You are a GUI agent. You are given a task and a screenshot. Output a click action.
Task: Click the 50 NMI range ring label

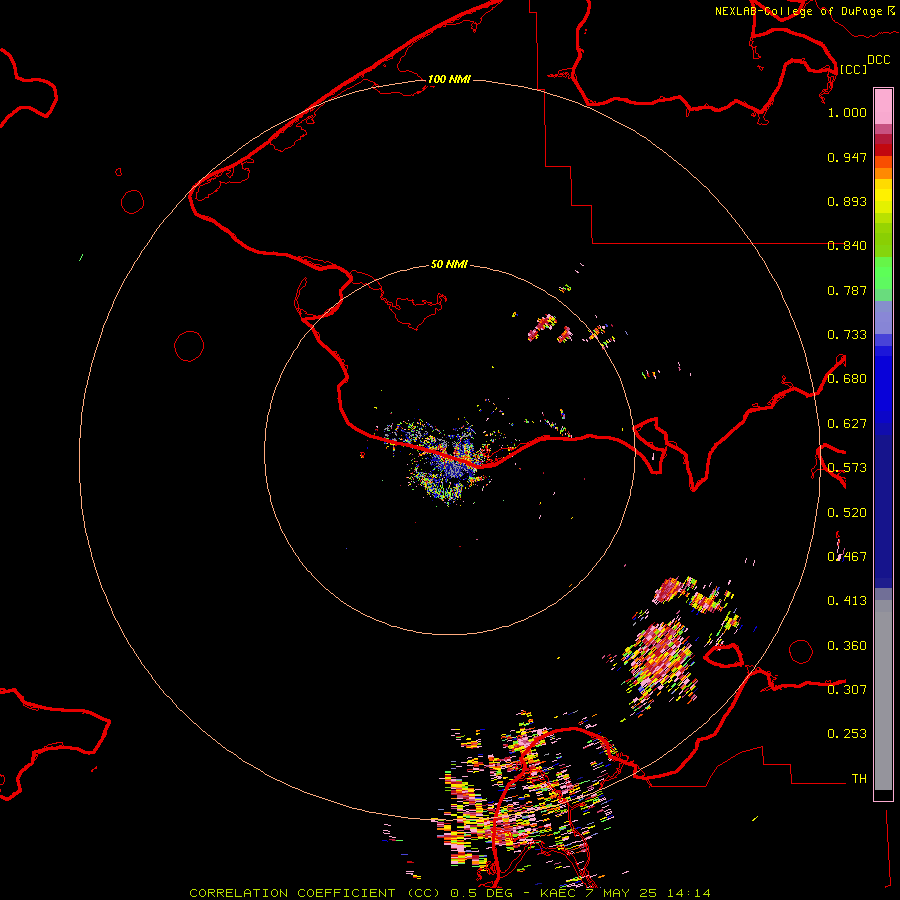click(449, 264)
